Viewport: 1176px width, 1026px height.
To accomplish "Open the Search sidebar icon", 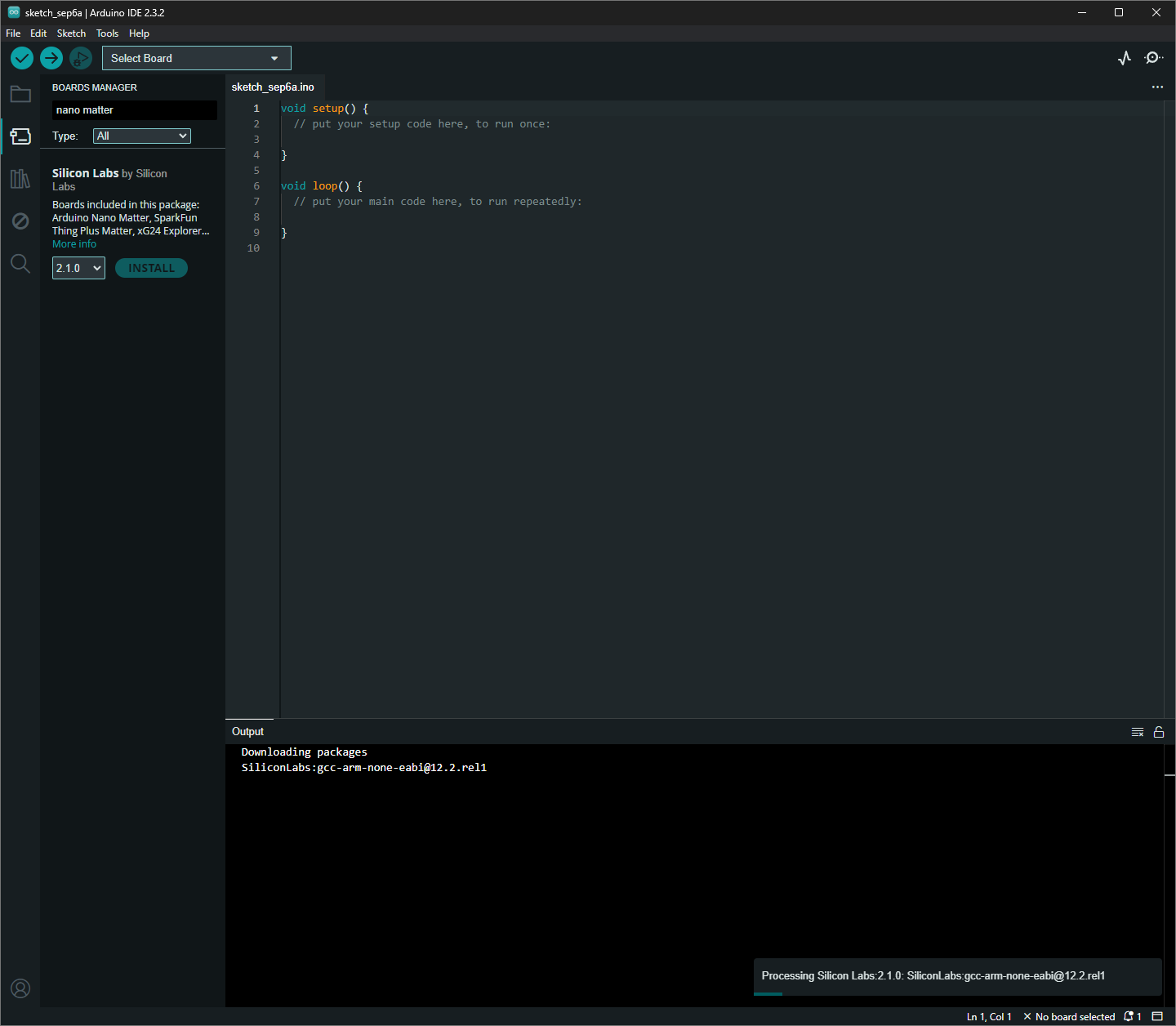I will coord(20,264).
